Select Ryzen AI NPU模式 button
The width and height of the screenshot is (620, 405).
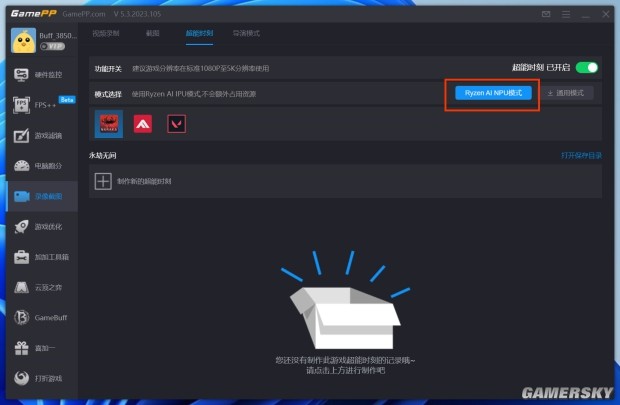point(493,93)
